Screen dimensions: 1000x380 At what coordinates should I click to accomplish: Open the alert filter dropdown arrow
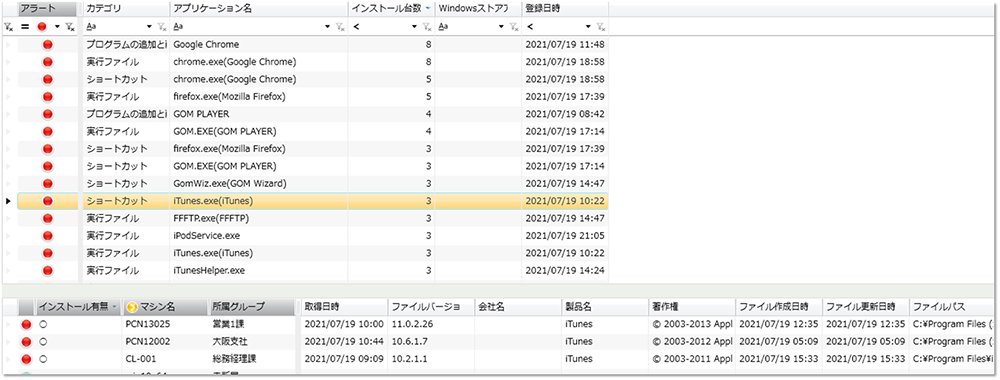click(57, 27)
